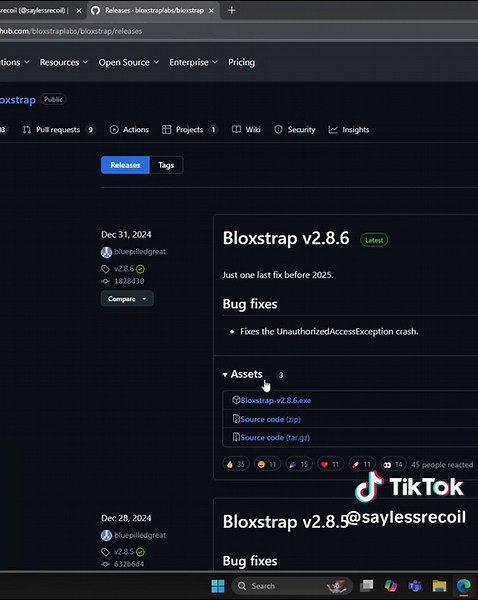Open the Actions tab
This screenshot has height=600, width=478.
[x=129, y=130]
